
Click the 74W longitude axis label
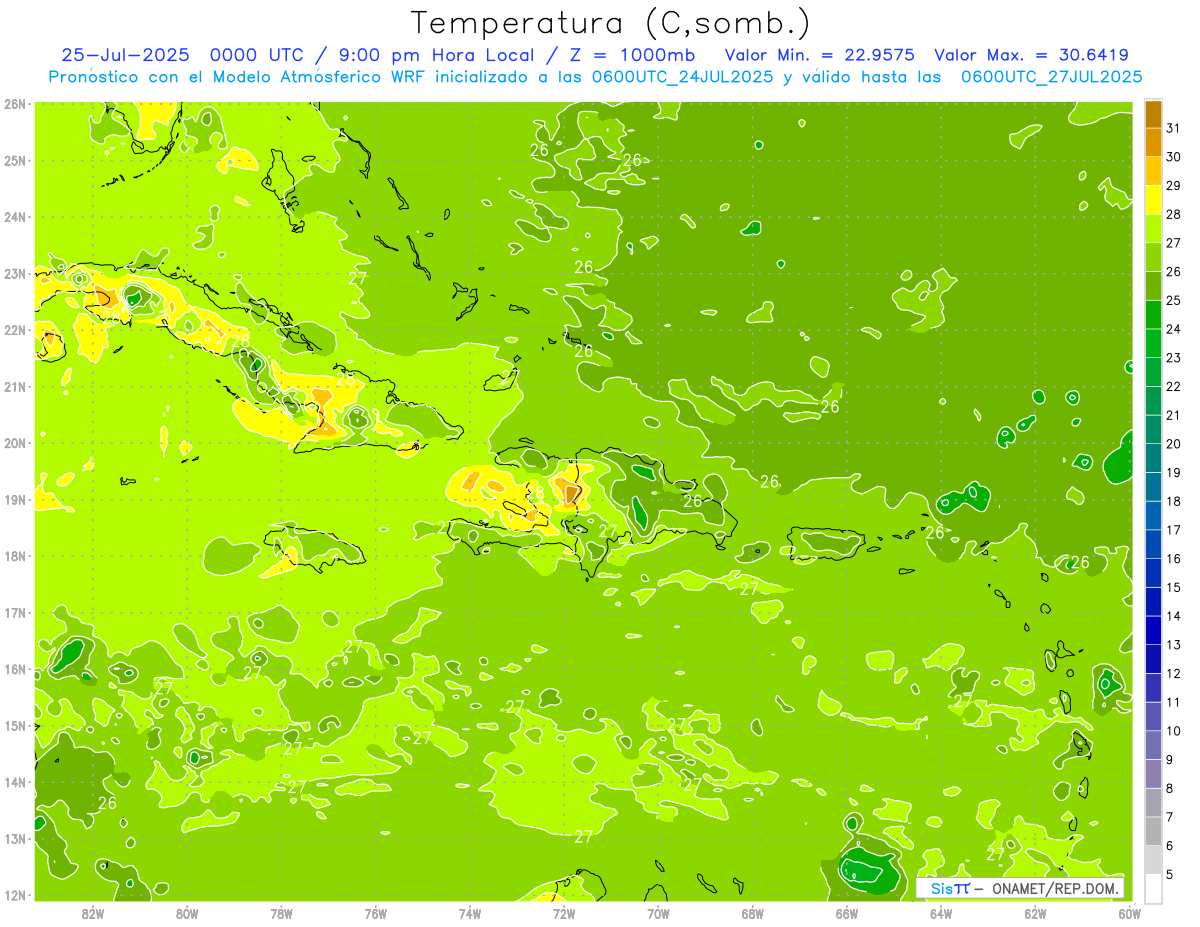(x=470, y=913)
